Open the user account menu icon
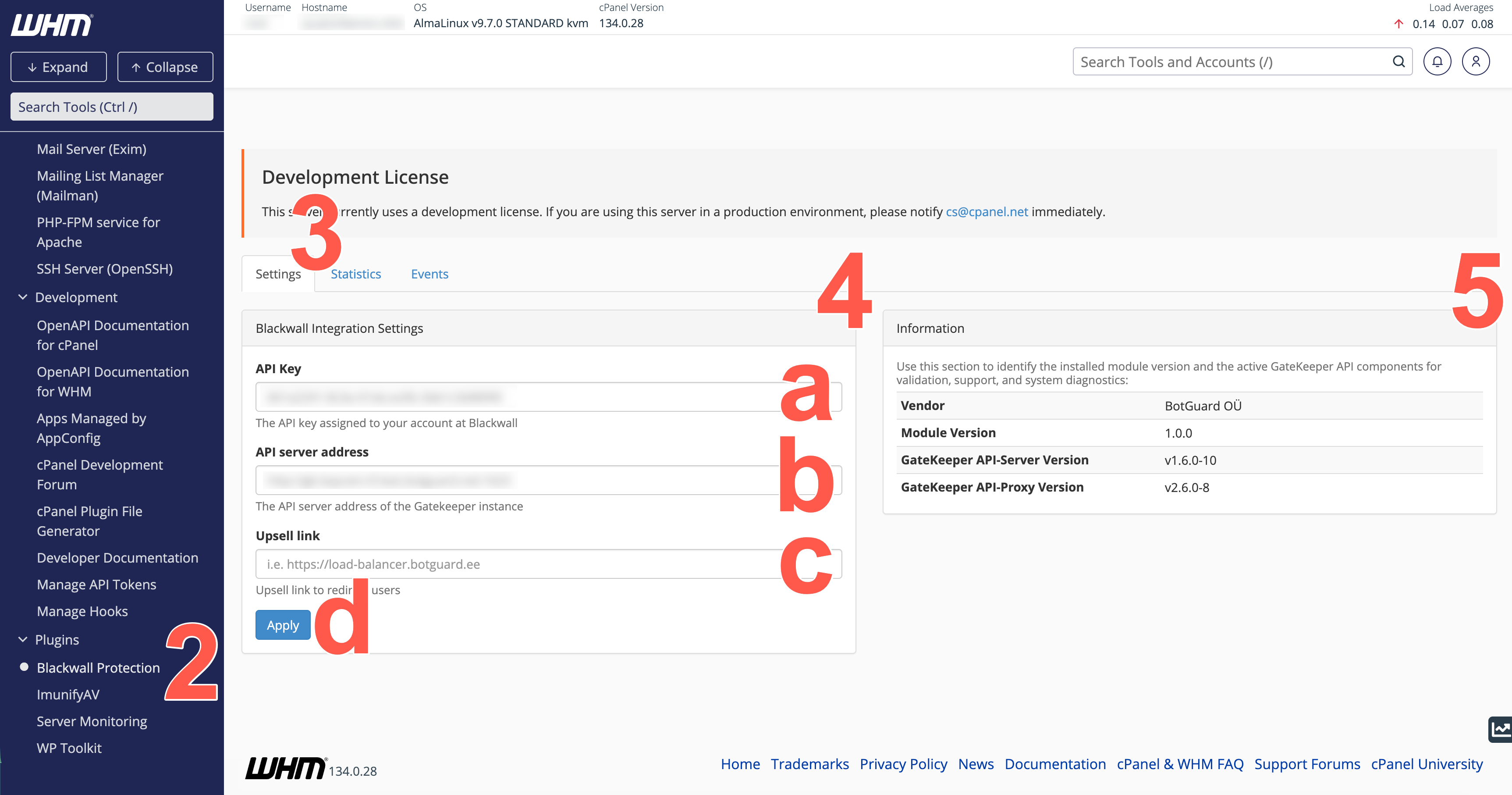This screenshot has width=1512, height=795. pyautogui.click(x=1476, y=62)
